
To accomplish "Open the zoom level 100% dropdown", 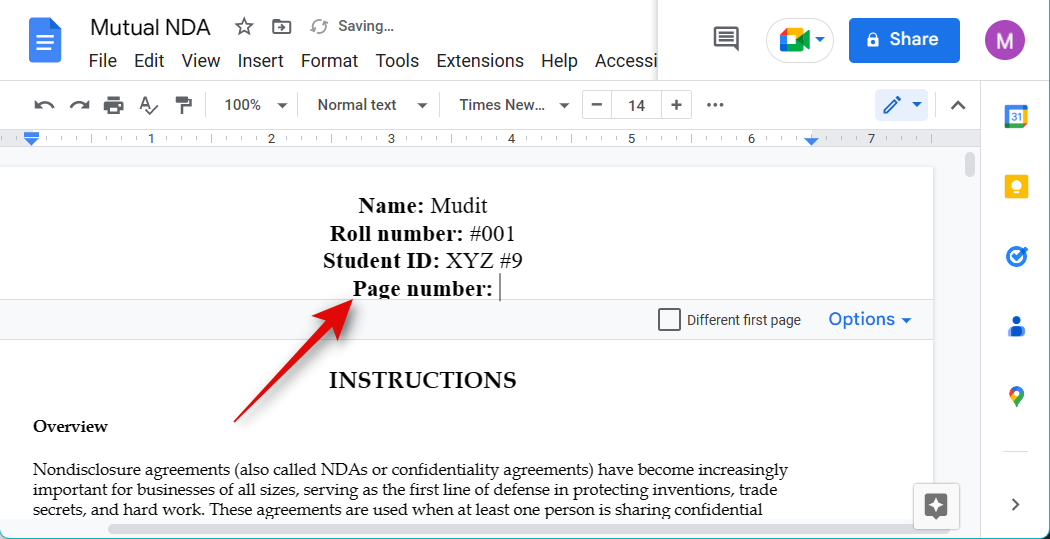I will coord(255,105).
